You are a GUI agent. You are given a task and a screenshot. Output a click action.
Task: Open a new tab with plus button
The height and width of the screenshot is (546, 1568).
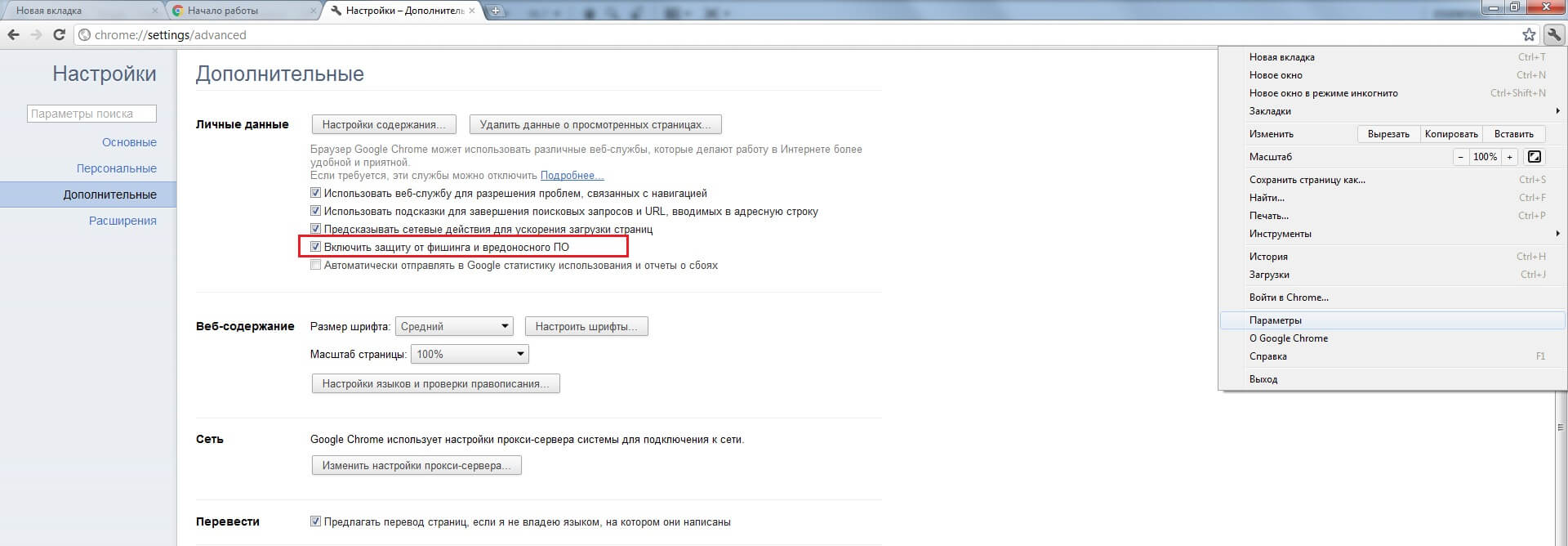pos(495,11)
